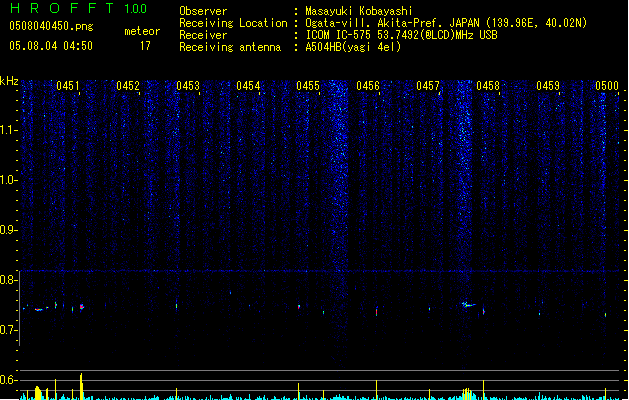
Task: Click the 0.9 kHz axis label
Action: coord(9,230)
